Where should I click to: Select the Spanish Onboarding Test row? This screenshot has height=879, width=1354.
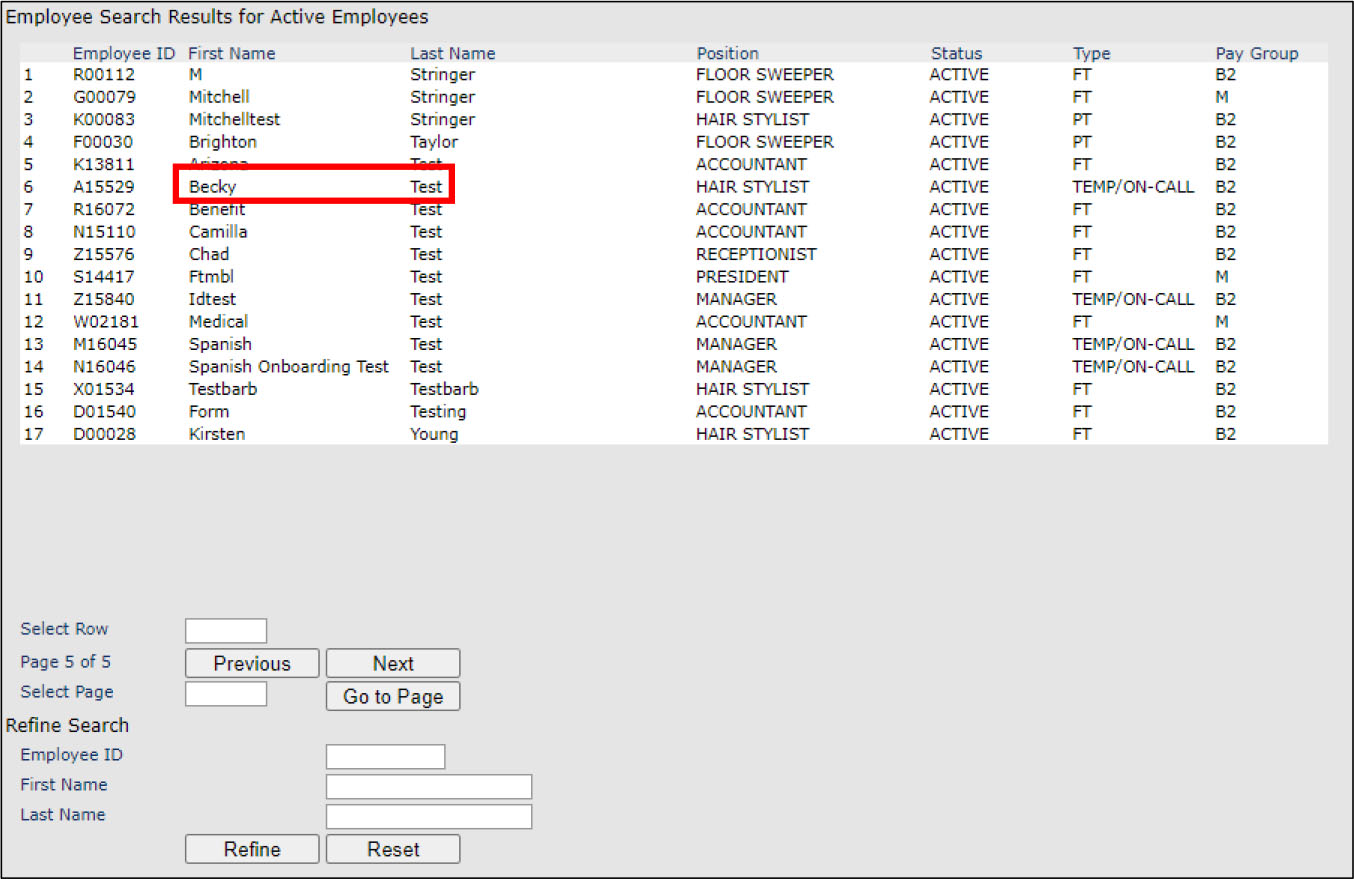coord(288,367)
